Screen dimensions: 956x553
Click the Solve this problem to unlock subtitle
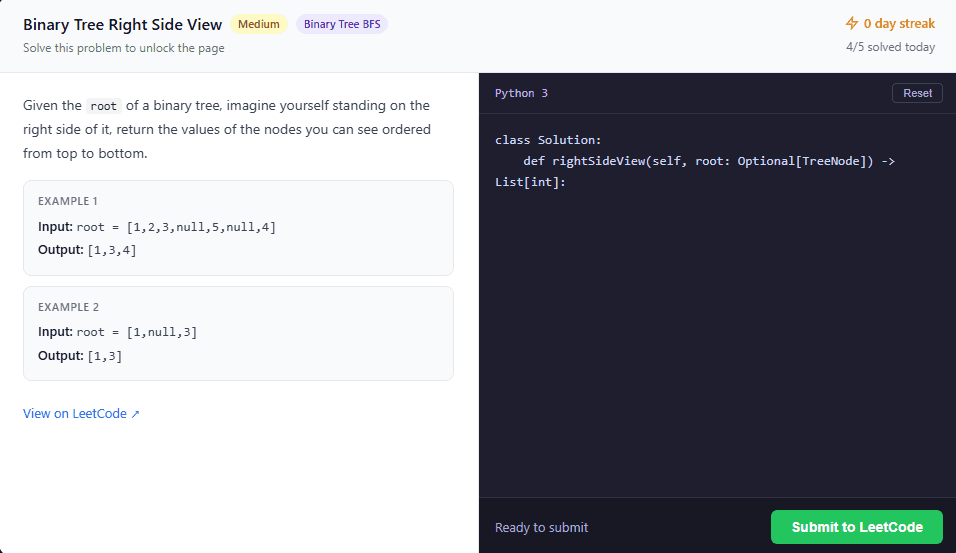124,48
